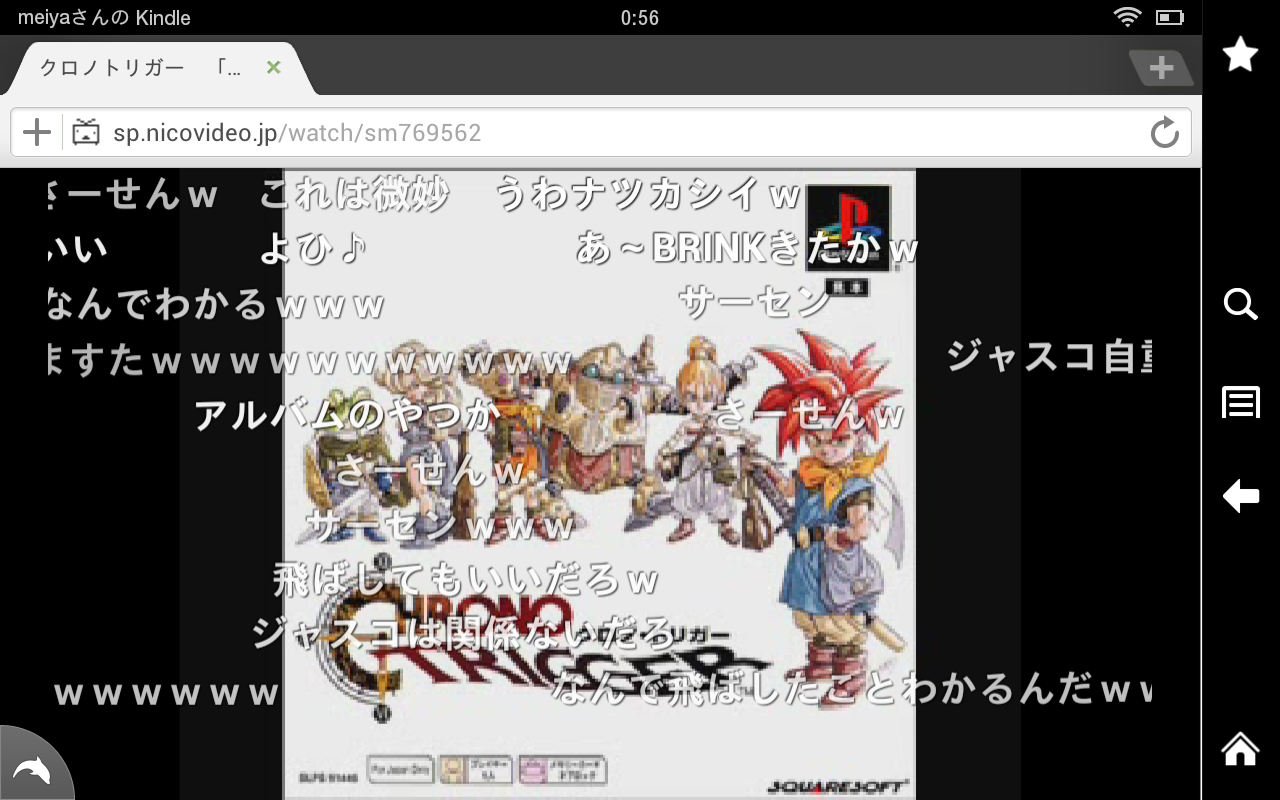The width and height of the screenshot is (1280, 800).
Task: Bookmark this page with the star icon
Action: pyautogui.click(x=1240, y=54)
